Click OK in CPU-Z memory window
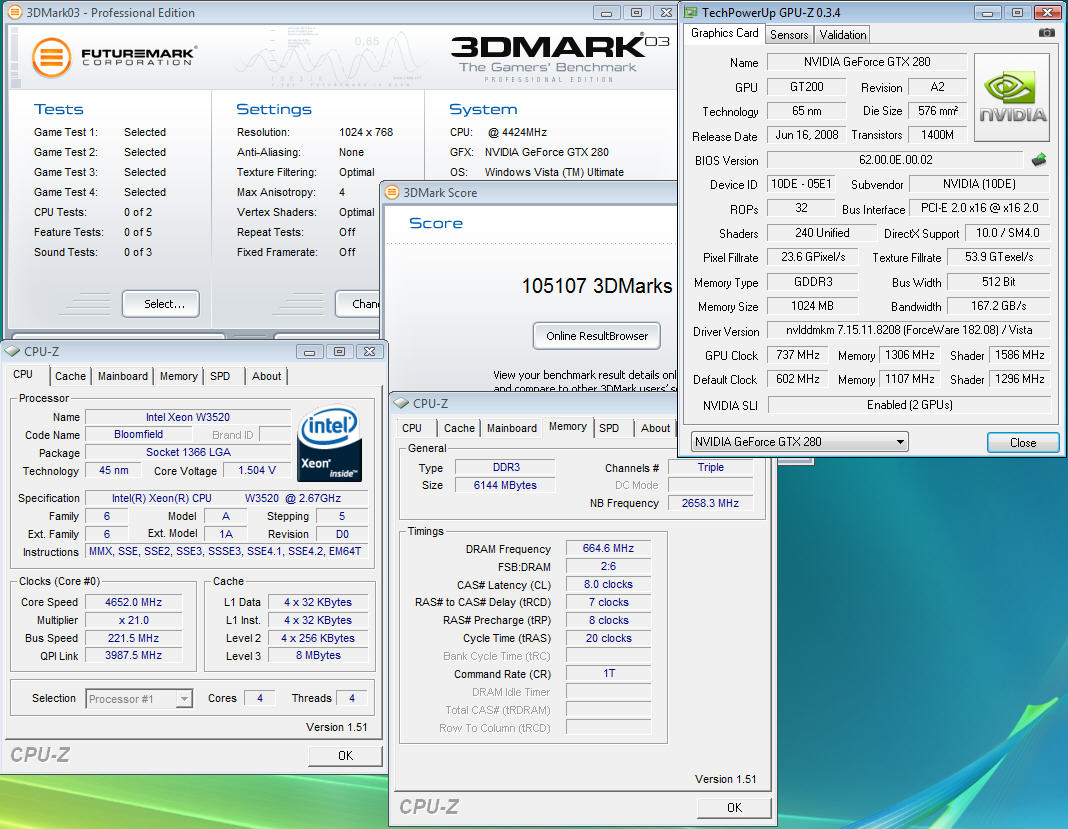Image resolution: width=1068 pixels, height=829 pixels. pyautogui.click(x=734, y=807)
